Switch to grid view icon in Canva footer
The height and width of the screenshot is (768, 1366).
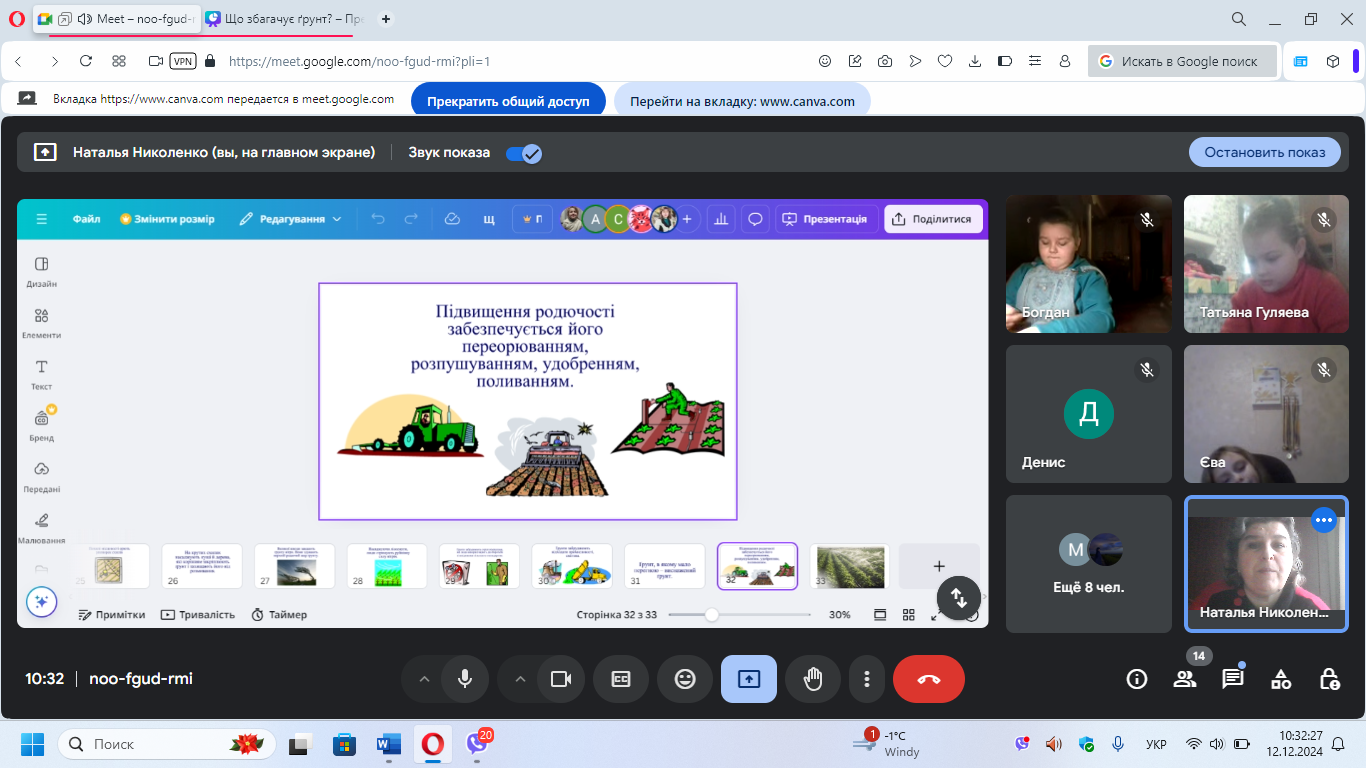909,614
